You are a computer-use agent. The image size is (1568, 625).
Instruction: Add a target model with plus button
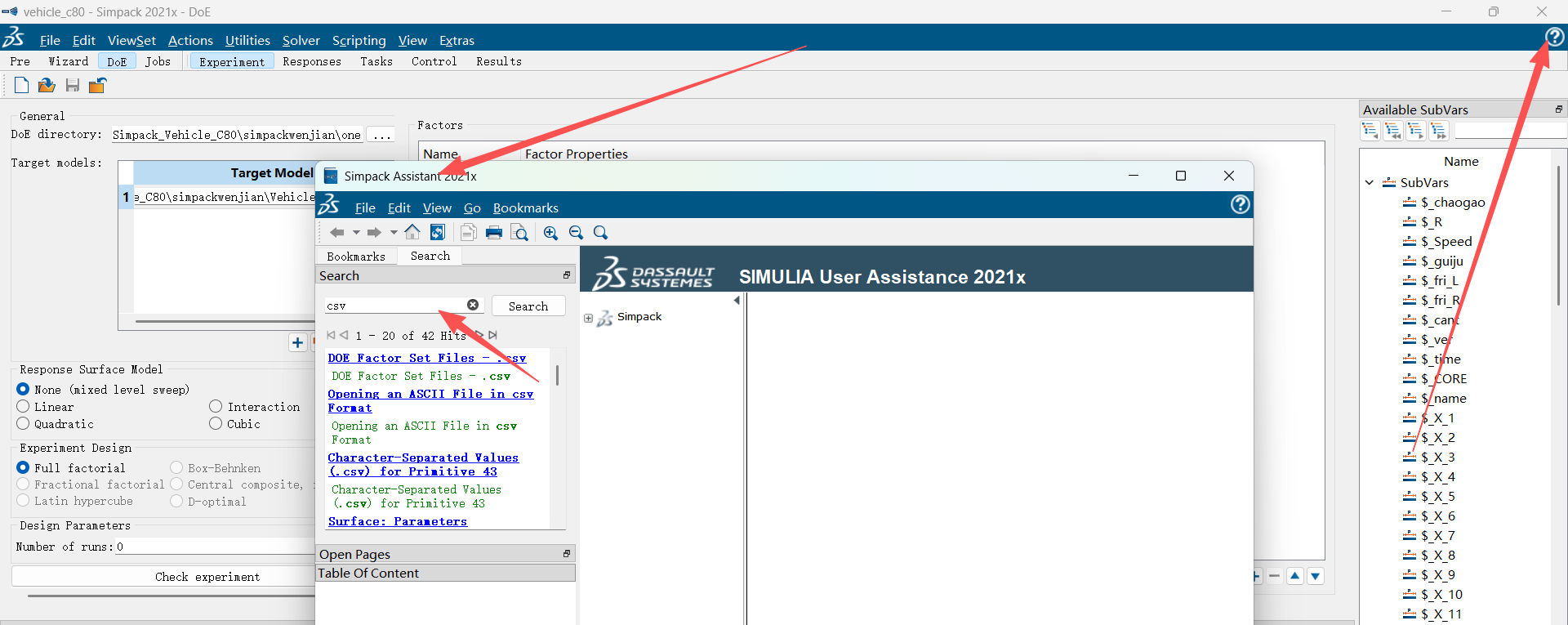point(297,343)
